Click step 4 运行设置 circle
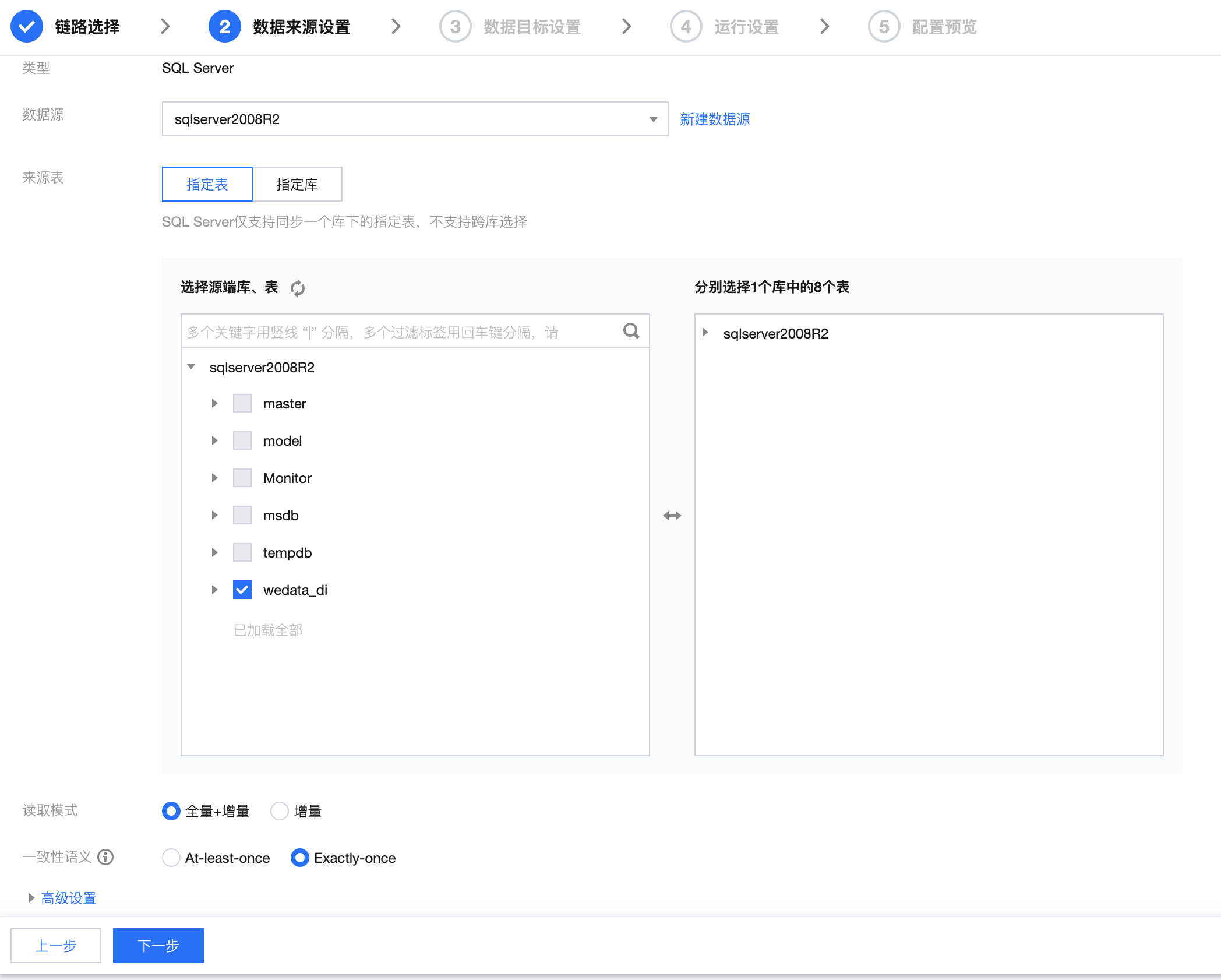The height and width of the screenshot is (980, 1221). coord(686,27)
